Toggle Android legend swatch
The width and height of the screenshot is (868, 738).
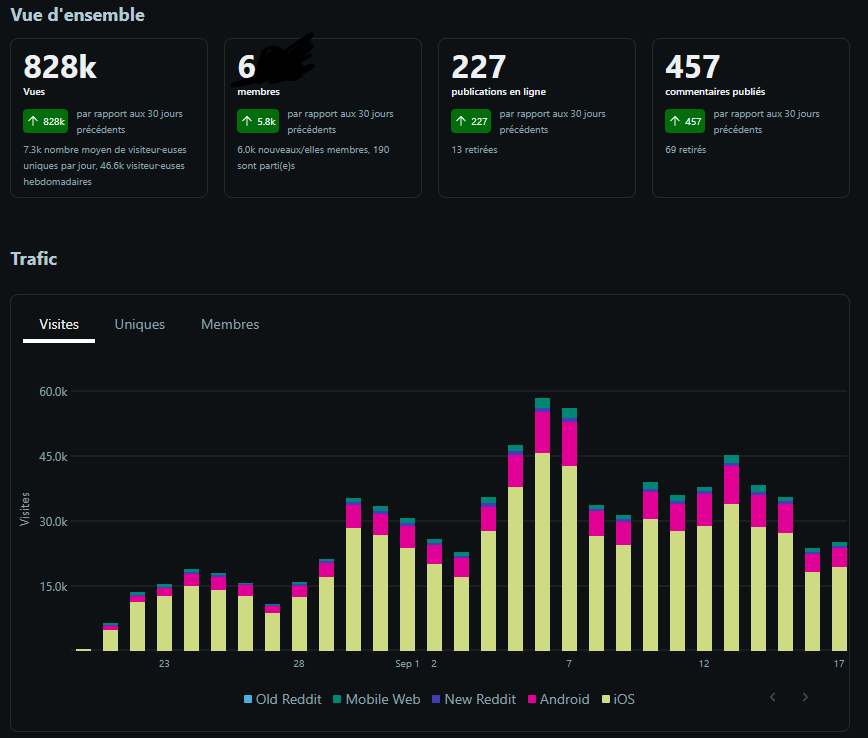click(532, 699)
